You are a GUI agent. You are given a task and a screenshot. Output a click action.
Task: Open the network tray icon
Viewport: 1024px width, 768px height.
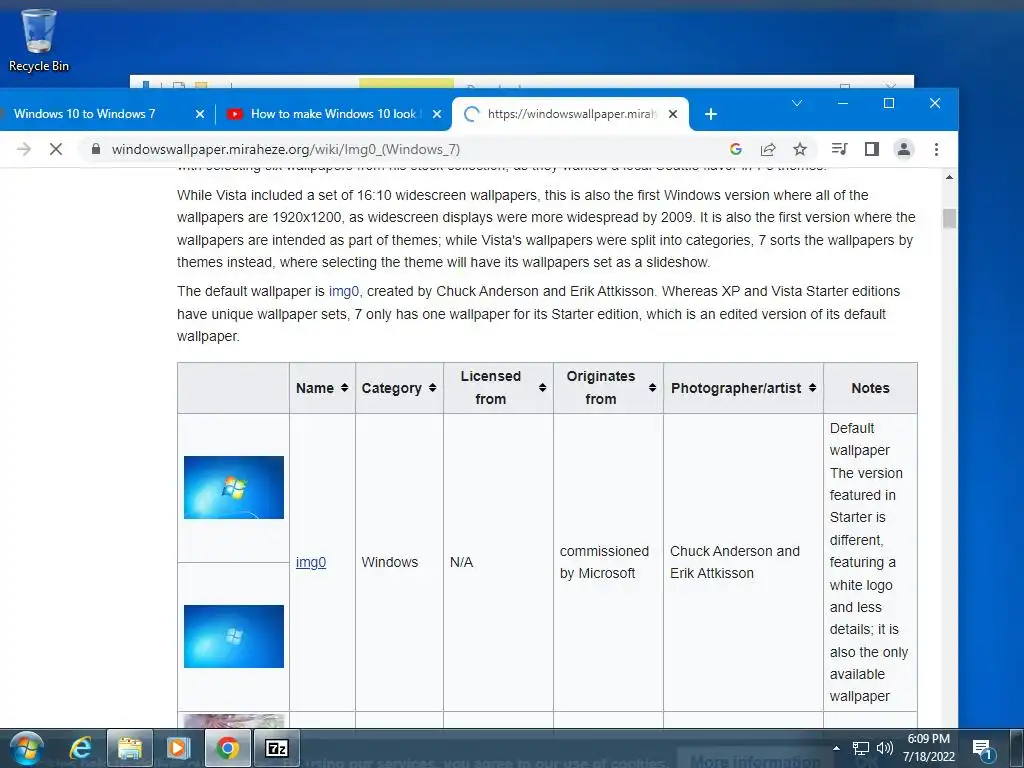point(861,748)
